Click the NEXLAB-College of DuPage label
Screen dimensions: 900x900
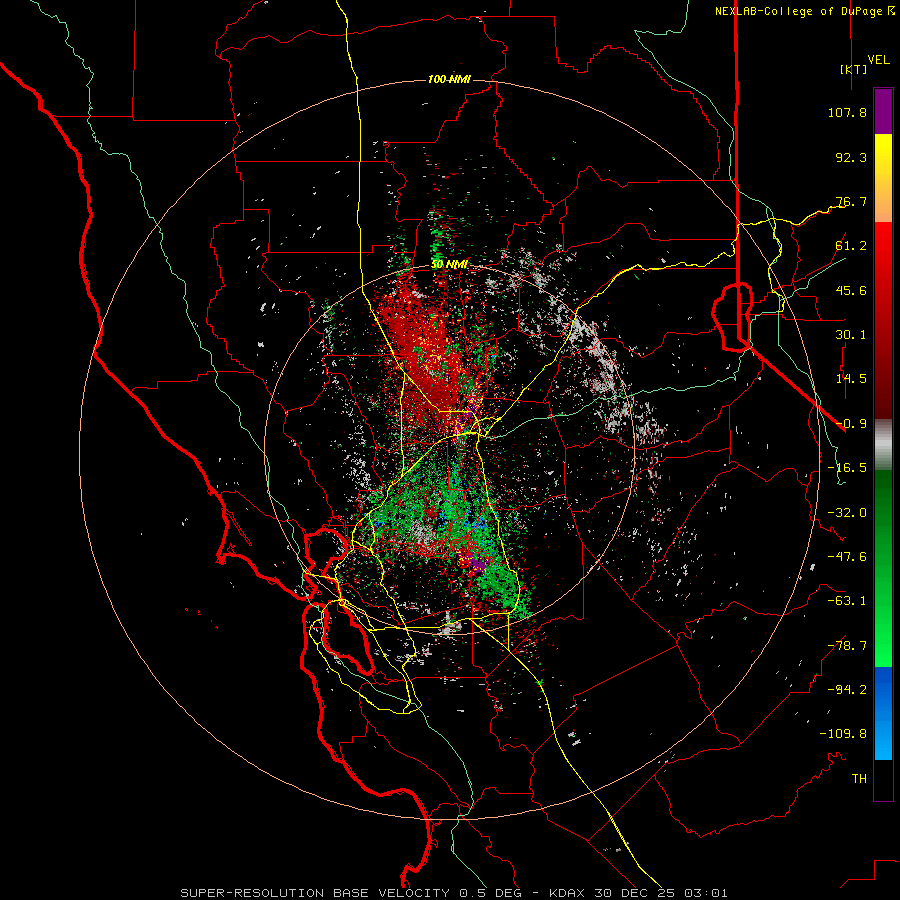click(804, 11)
